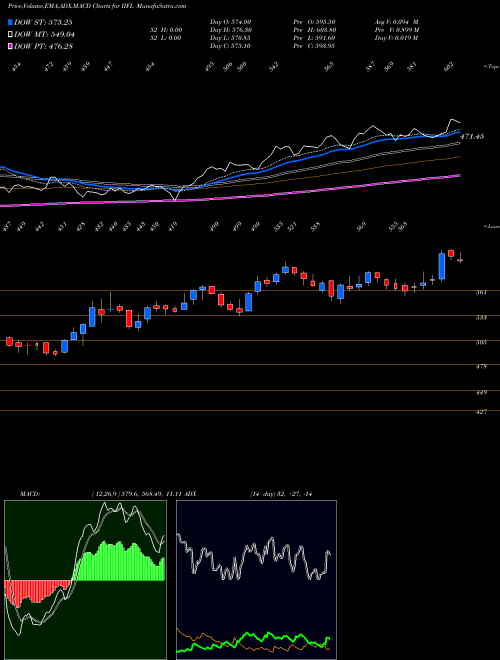Image resolution: width=500 pixels, height=660 pixels.
Task: Click the 'Pre O: 595.50' value
Action: click(x=314, y=22)
